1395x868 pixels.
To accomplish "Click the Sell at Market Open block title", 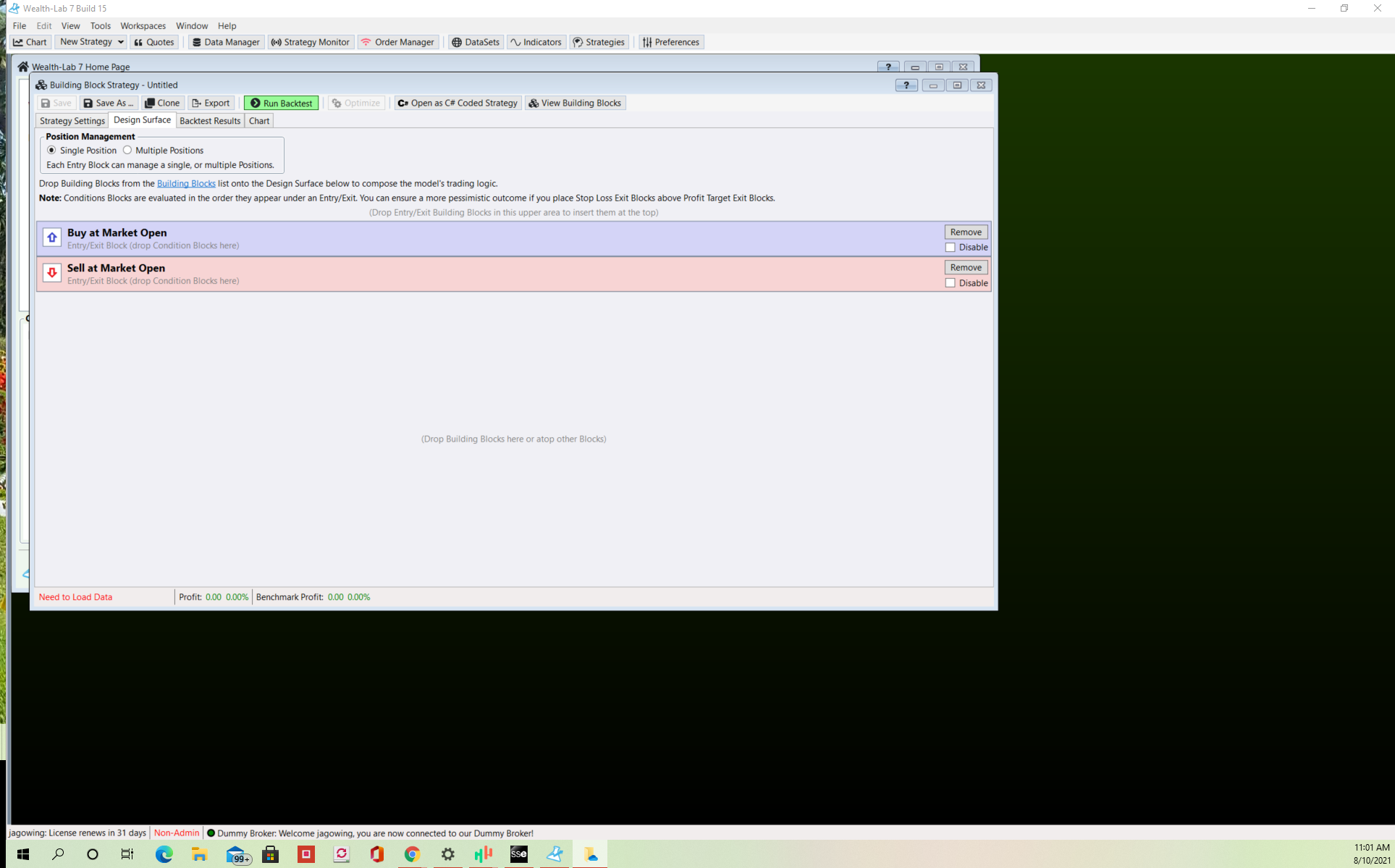I will coord(116,268).
